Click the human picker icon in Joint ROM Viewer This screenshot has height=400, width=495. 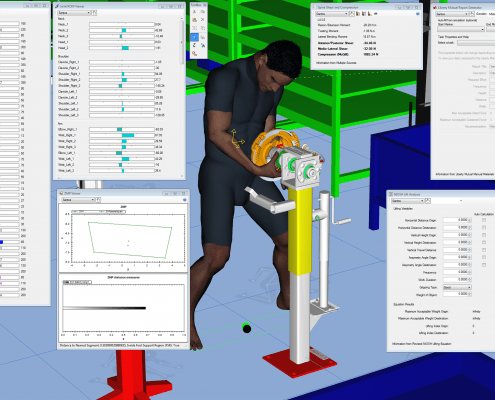(94, 13)
